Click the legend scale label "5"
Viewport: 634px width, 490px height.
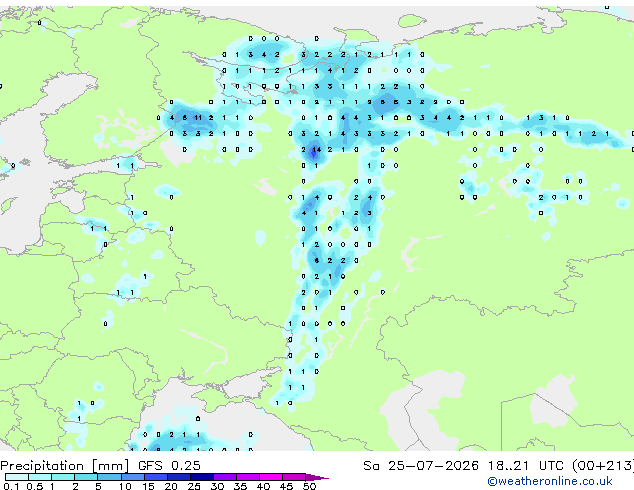click(x=98, y=486)
